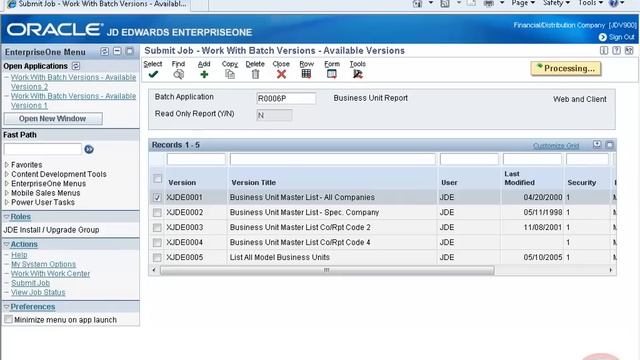Click the Version column filter field
This screenshot has height=360, width=640.
[196, 159]
